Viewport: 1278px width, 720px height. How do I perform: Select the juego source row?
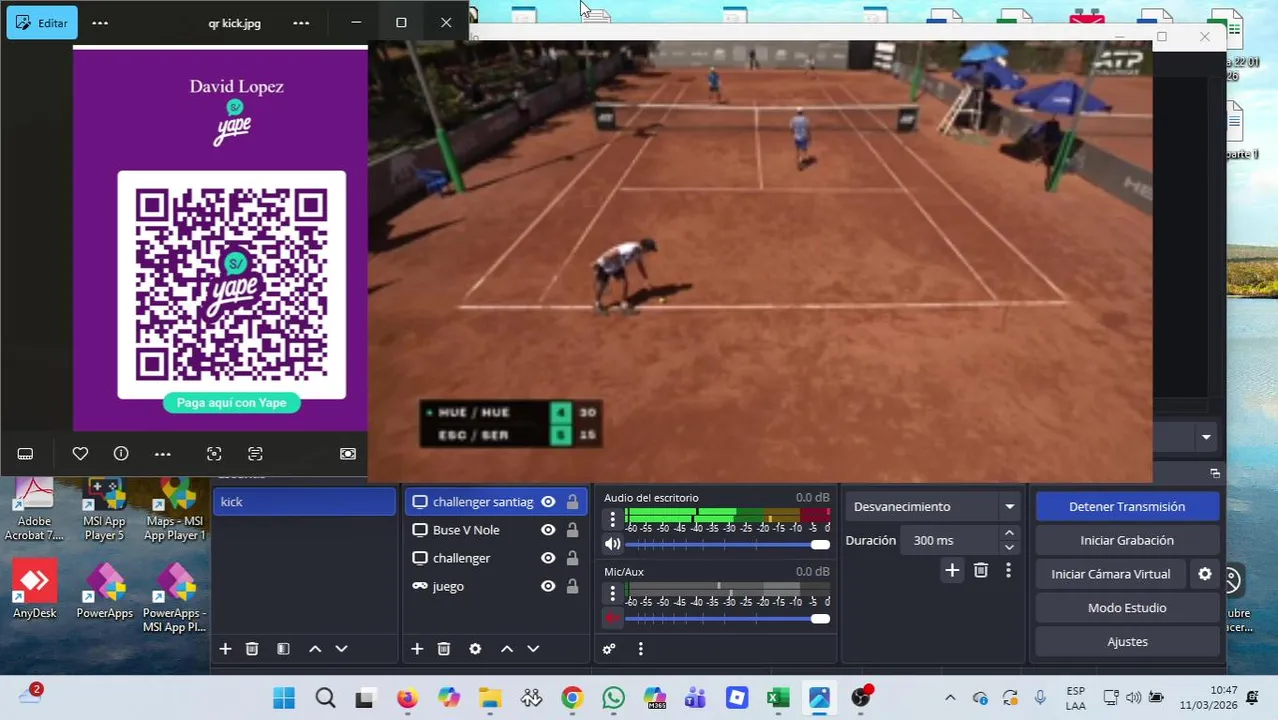(496, 586)
